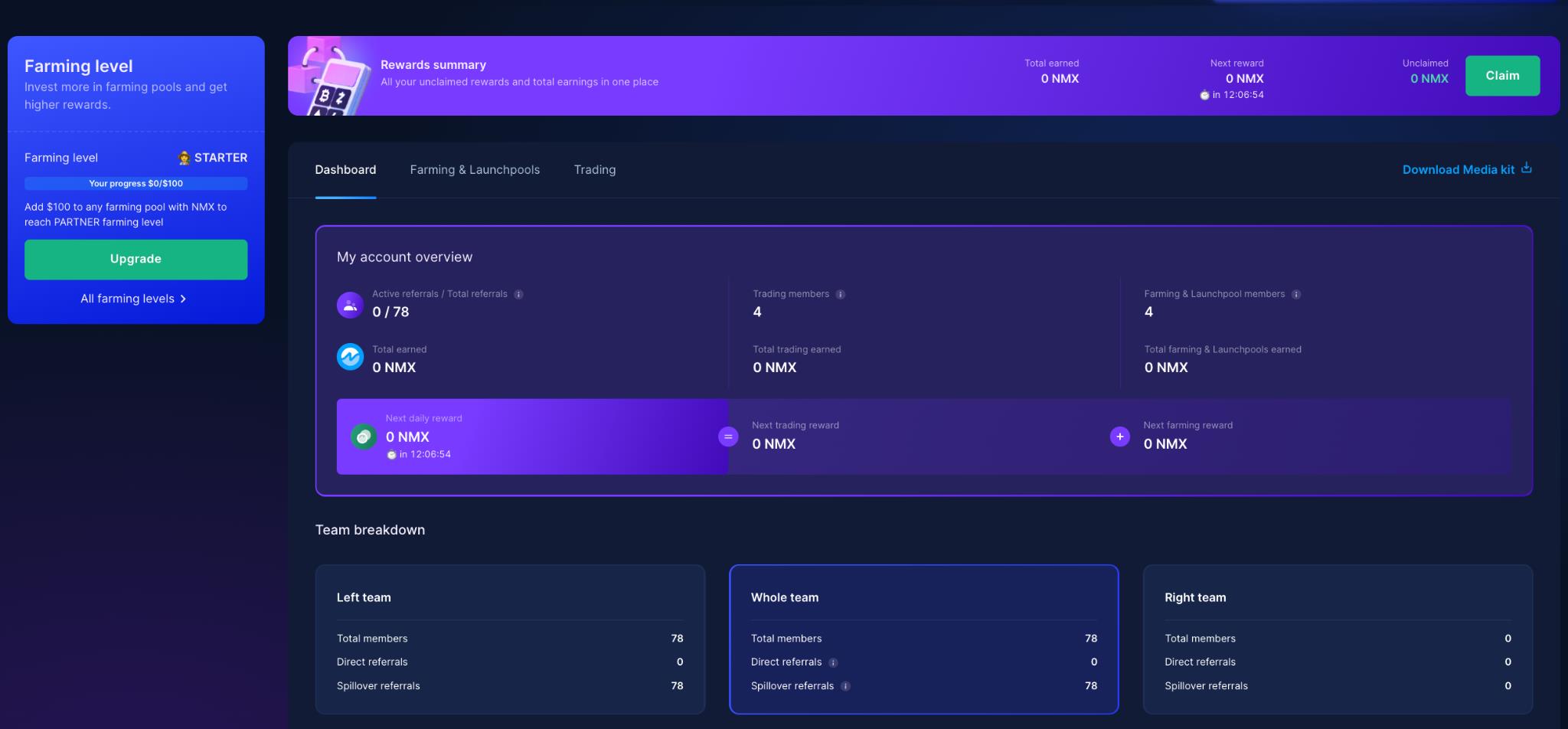Click the clock icon under Next daily reward

click(391, 455)
